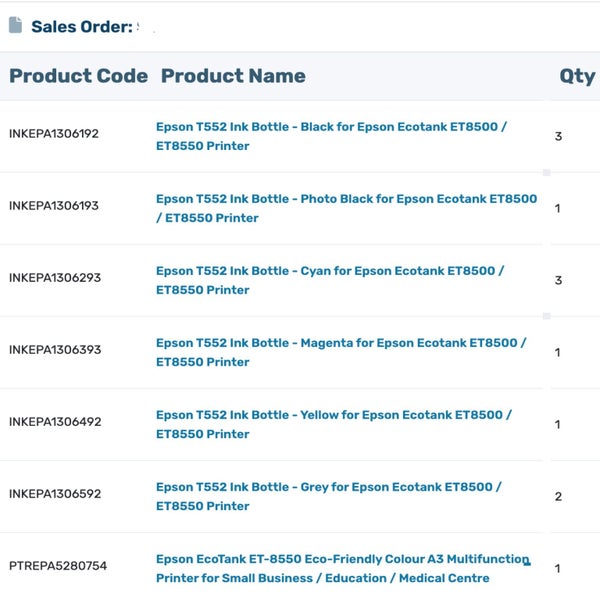Select product code INKEPA1306192
This screenshot has height=600, width=600.
point(54,134)
